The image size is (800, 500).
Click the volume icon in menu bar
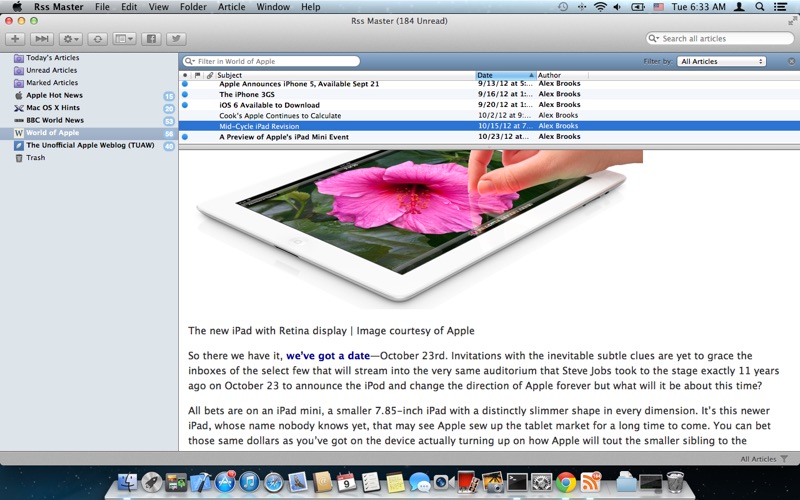617,7
